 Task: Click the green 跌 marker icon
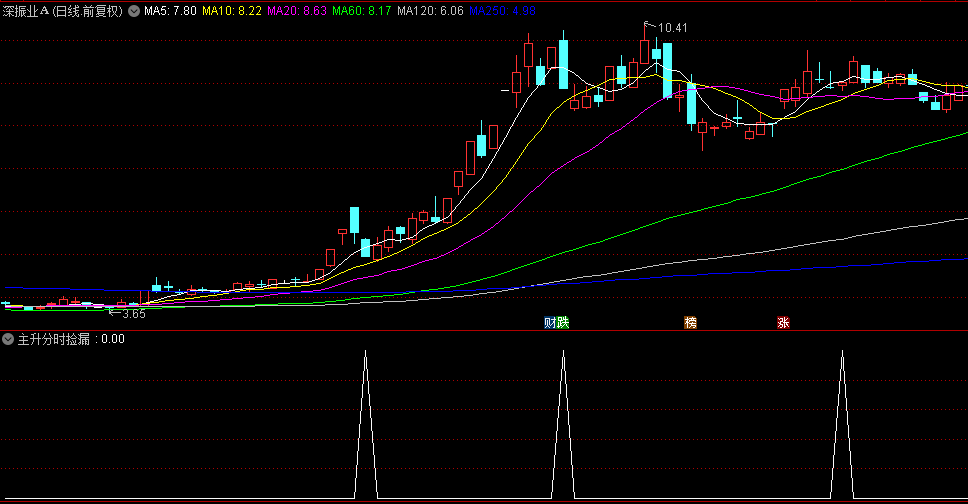click(x=563, y=322)
